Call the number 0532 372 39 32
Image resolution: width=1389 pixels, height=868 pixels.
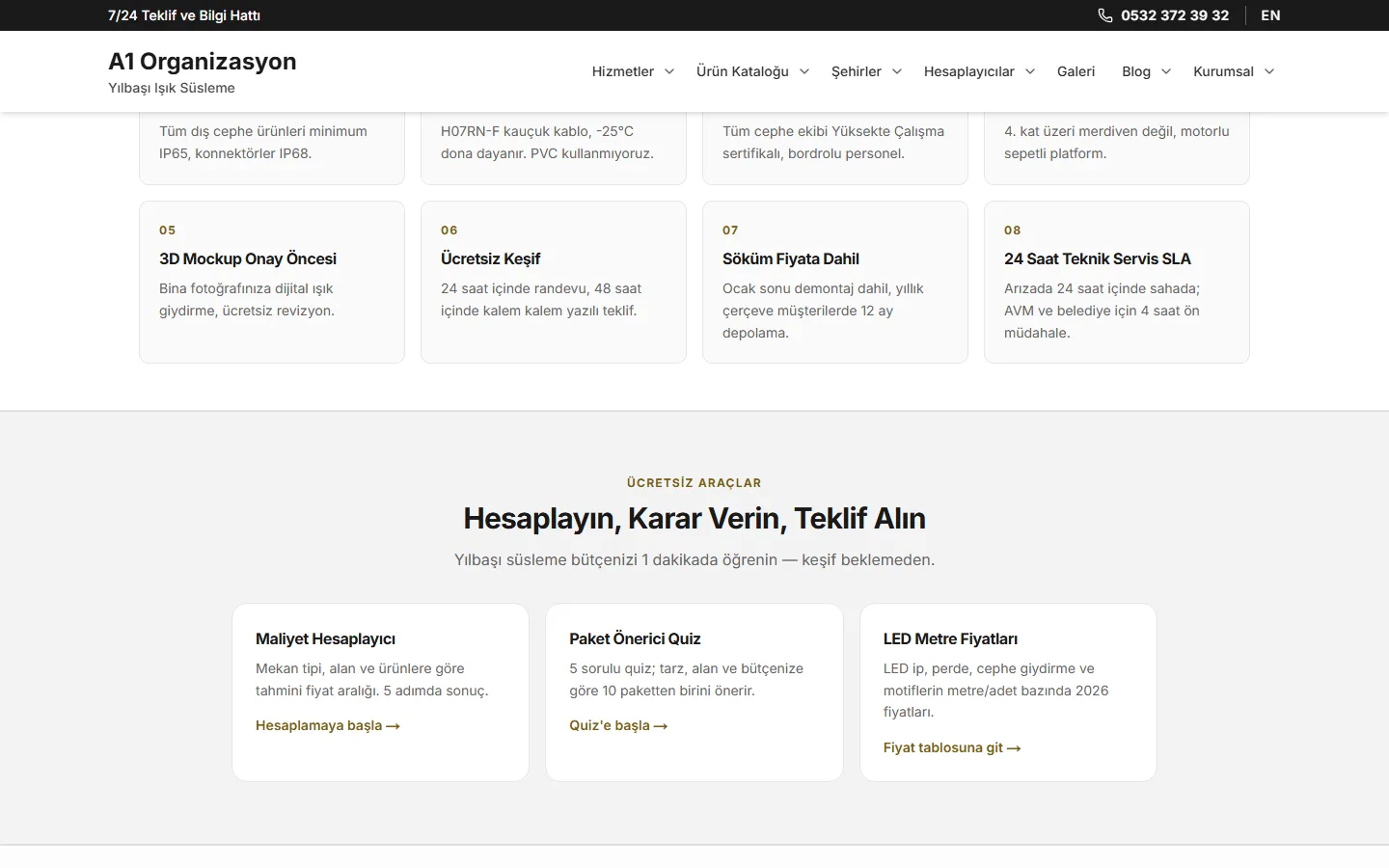(x=1175, y=15)
